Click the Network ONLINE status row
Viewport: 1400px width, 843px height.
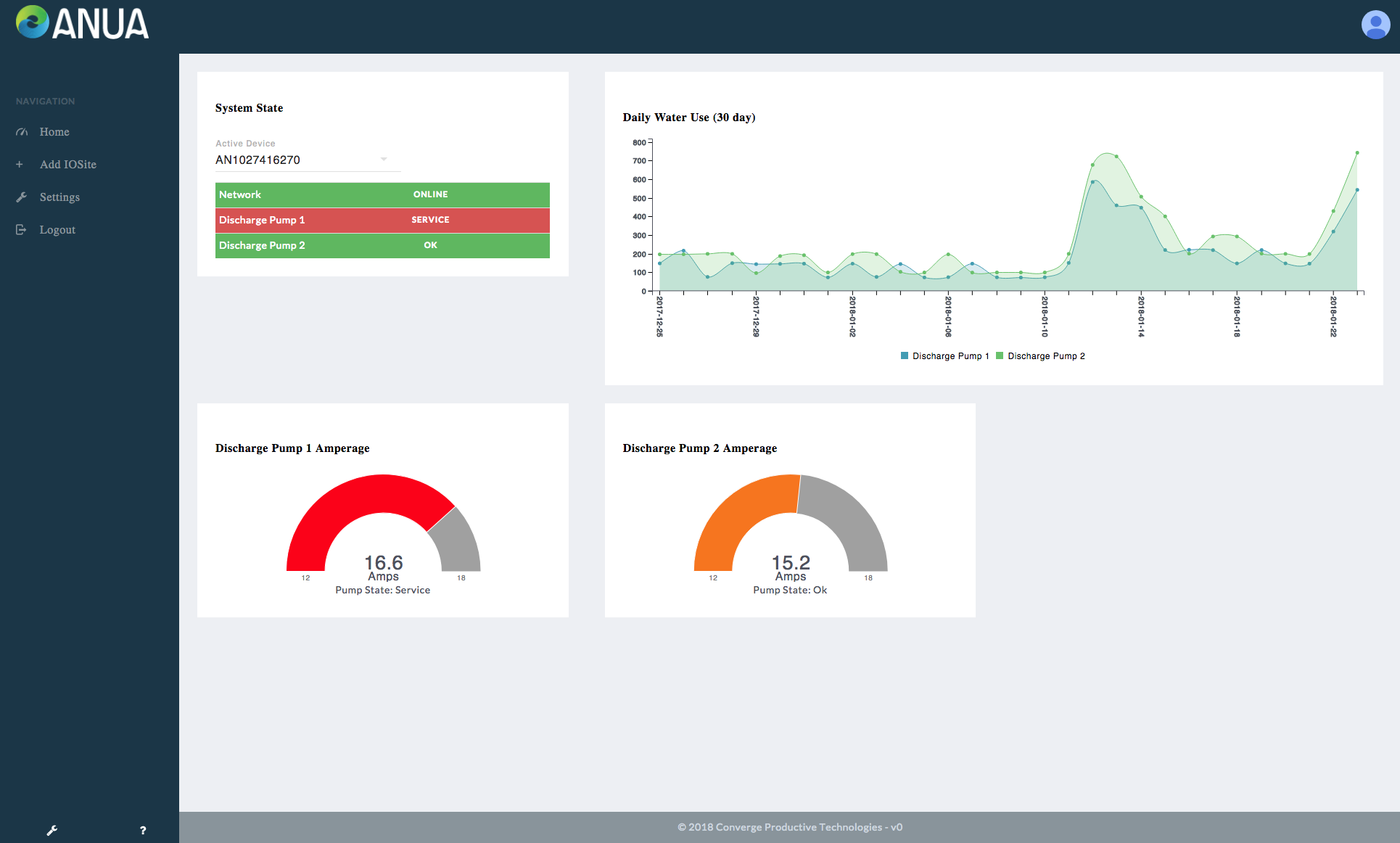click(x=382, y=194)
